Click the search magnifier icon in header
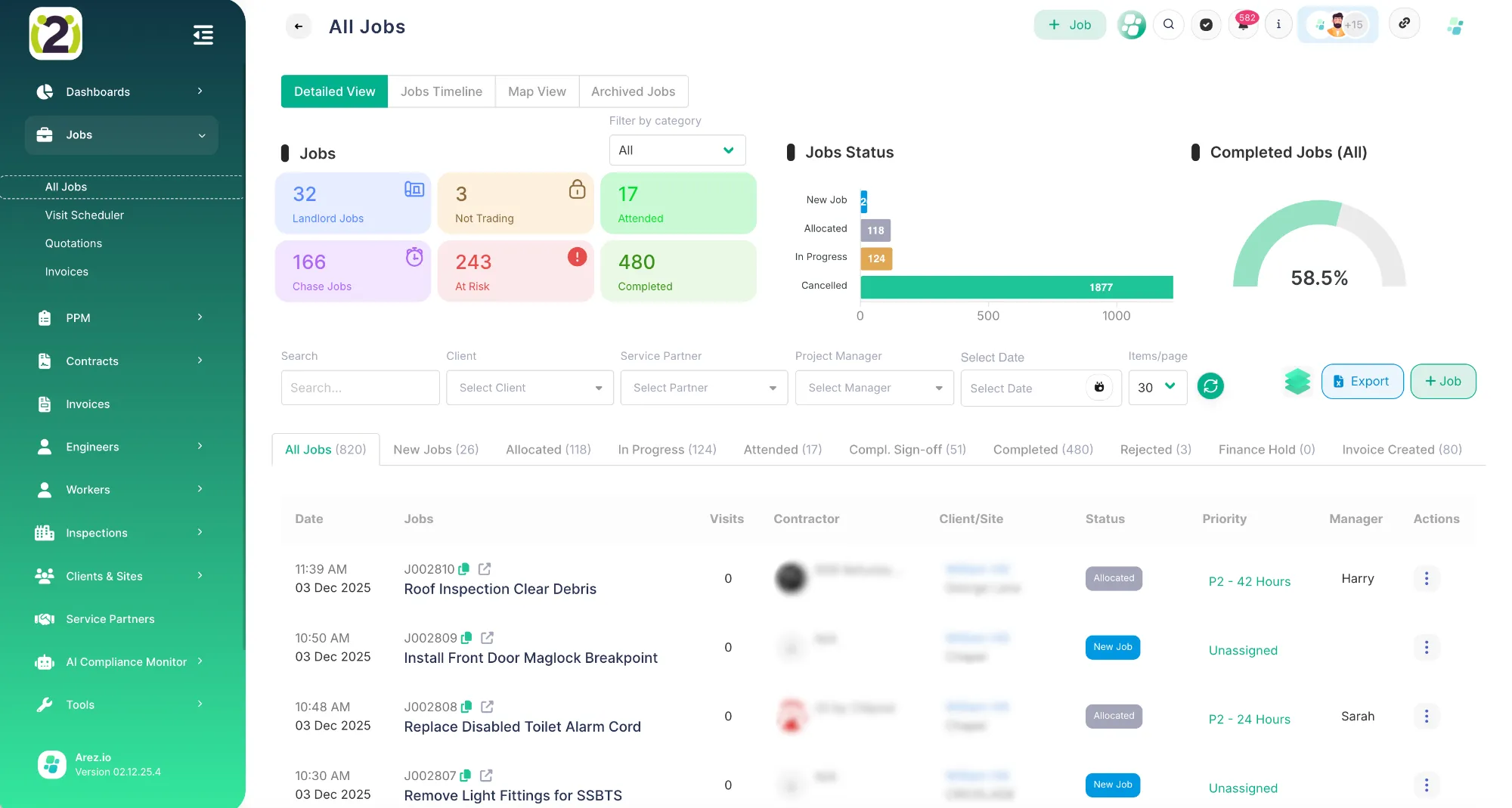The height and width of the screenshot is (808, 1512). click(1169, 25)
